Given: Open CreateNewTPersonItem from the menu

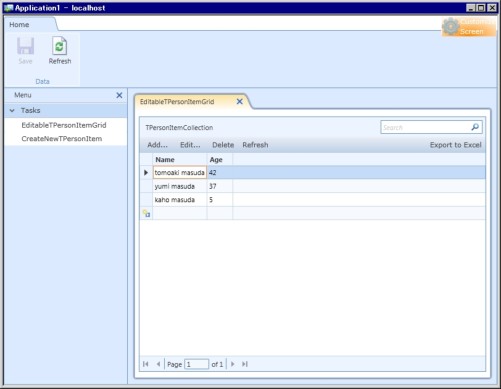Looking at the screenshot, I should (x=62, y=139).
